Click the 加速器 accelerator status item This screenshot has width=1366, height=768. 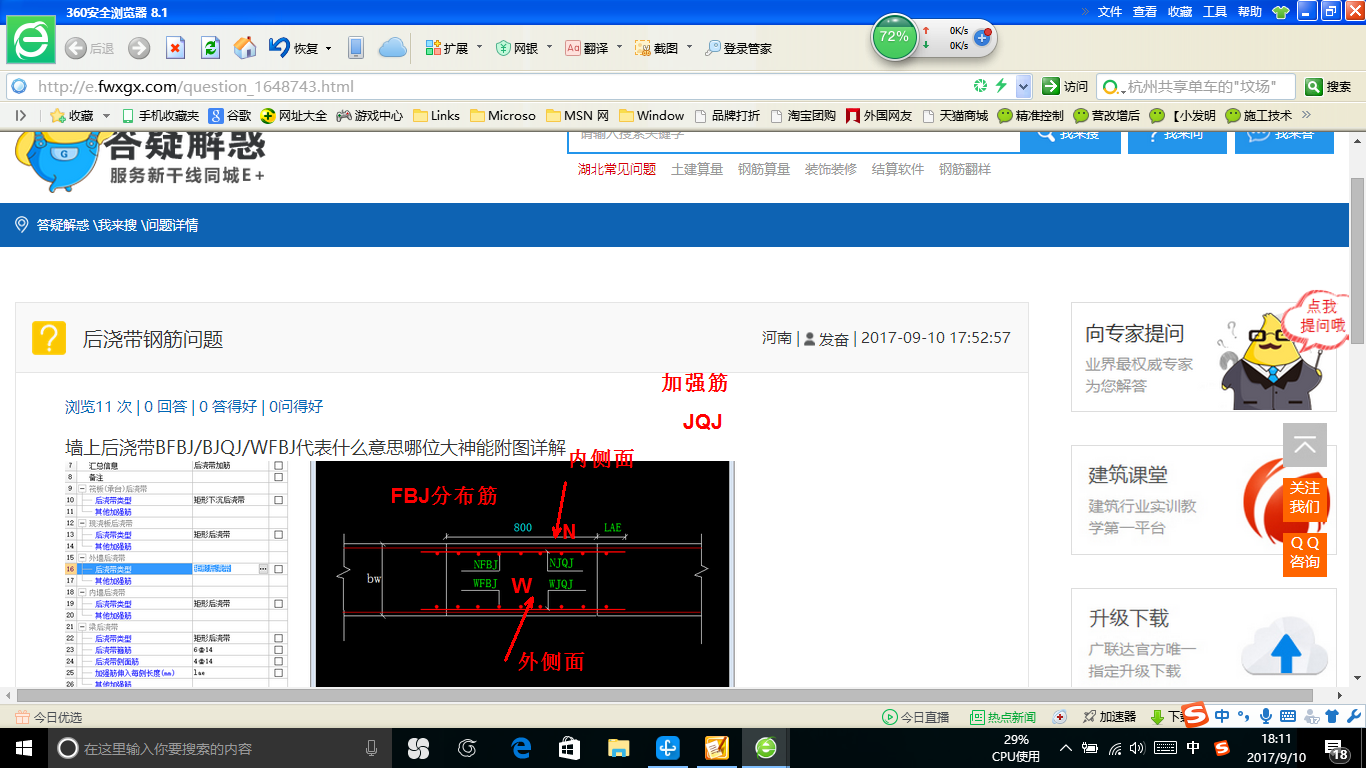point(1109,717)
